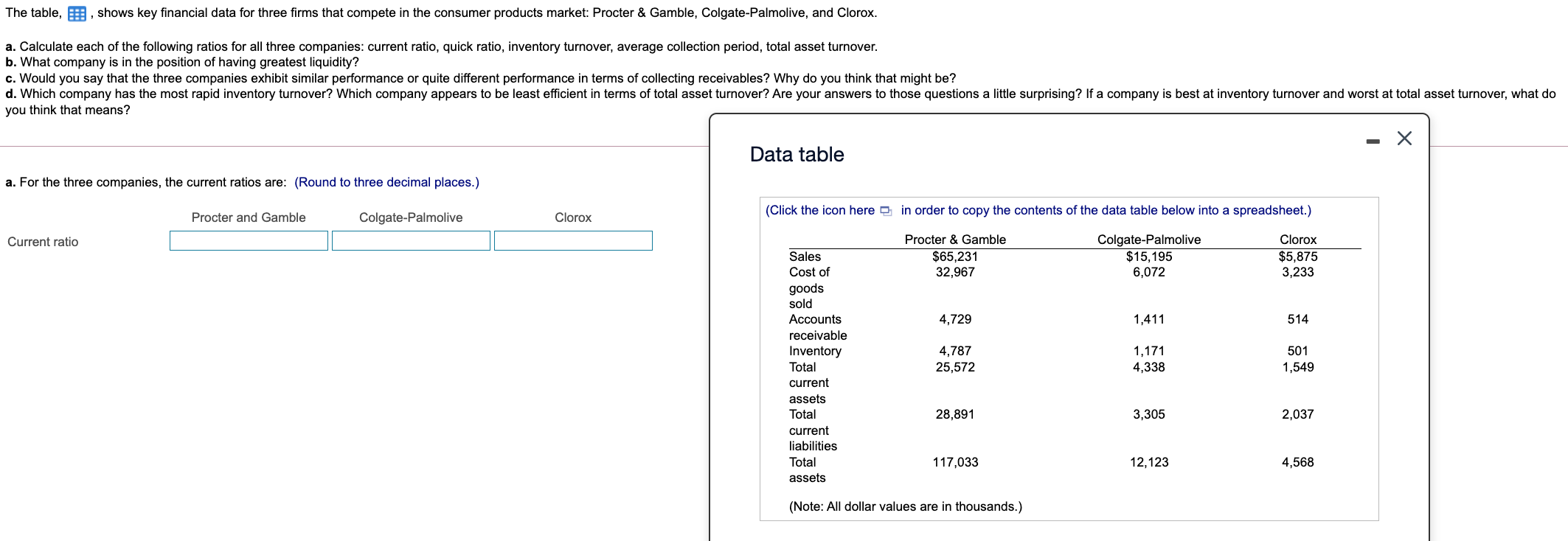Image resolution: width=1568 pixels, height=541 pixels.
Task: Click the X to close the Data table popup
Action: 1403,138
